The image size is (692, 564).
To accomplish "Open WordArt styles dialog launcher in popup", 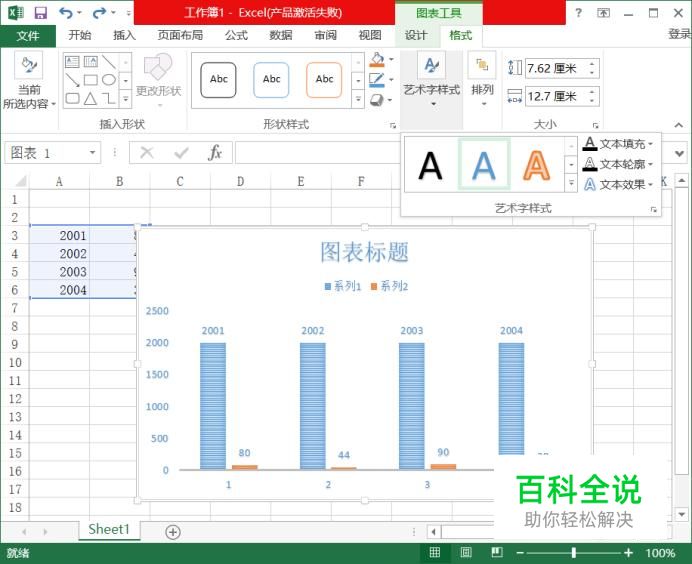I will tap(654, 209).
